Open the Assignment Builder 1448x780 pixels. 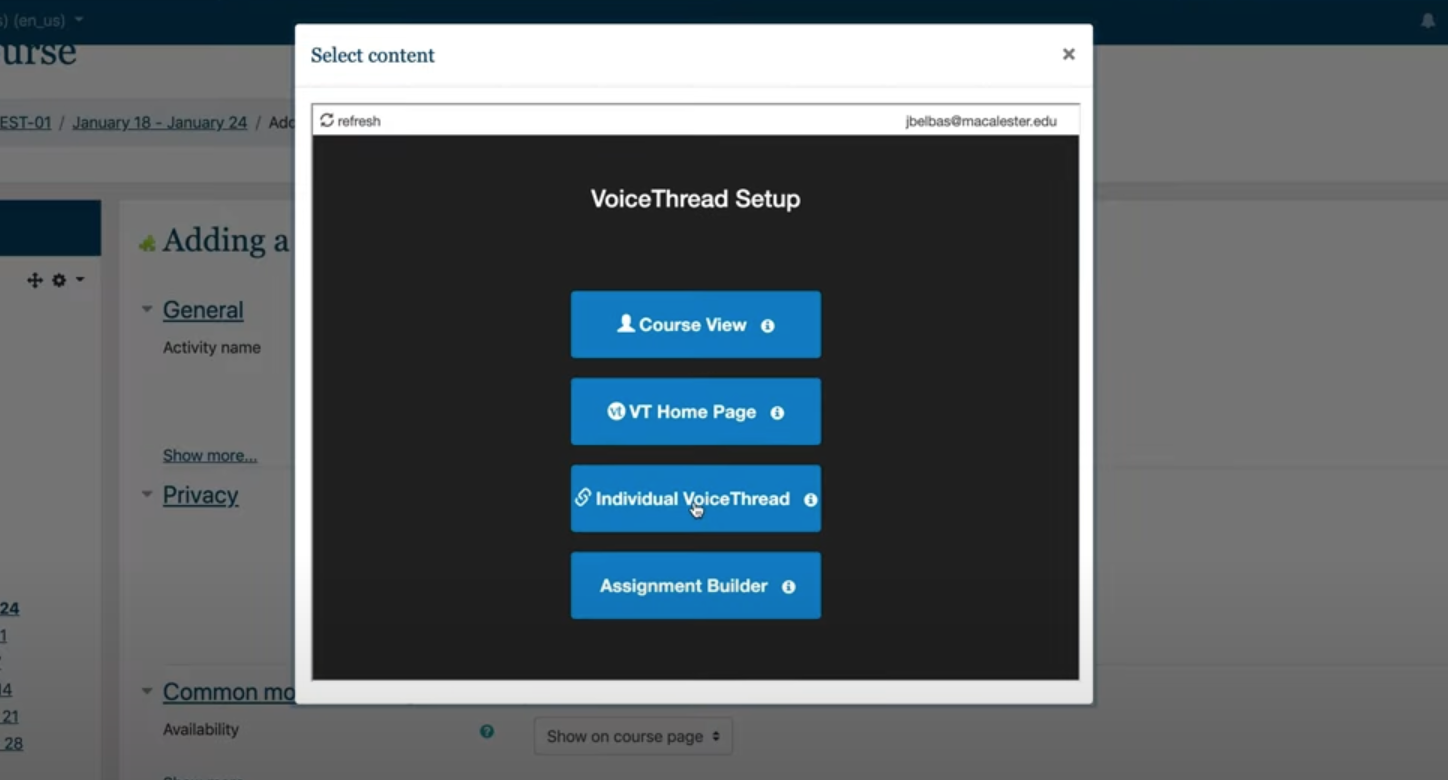tap(684, 586)
